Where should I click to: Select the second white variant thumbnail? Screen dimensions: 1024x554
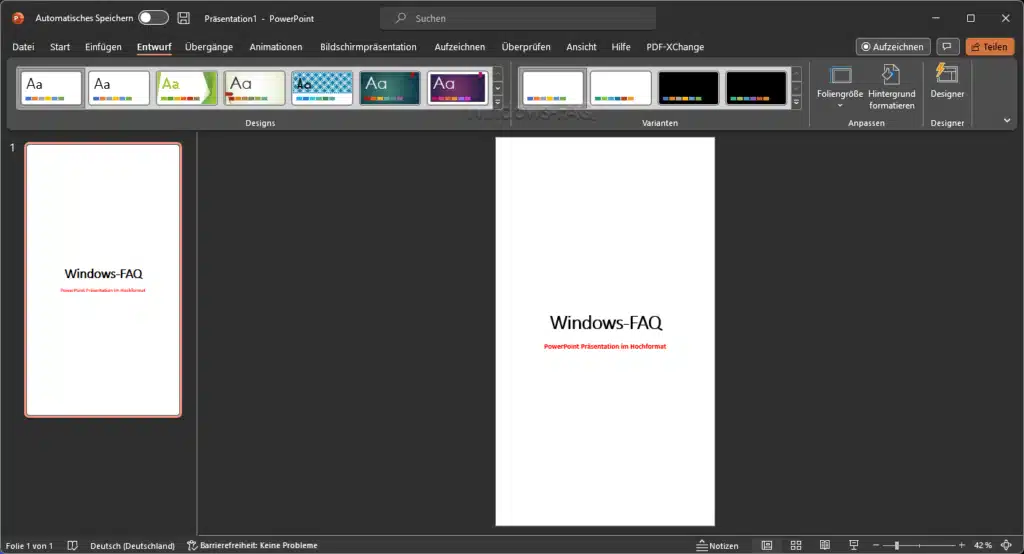click(620, 88)
